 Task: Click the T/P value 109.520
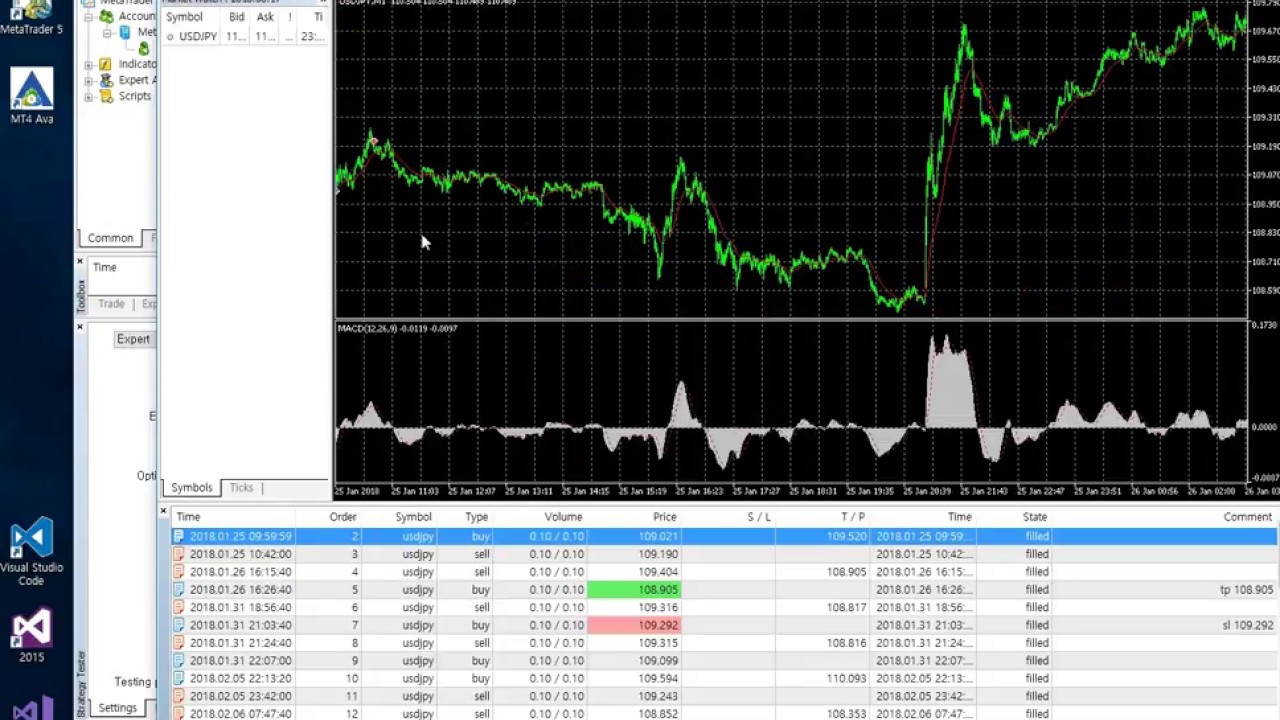tap(846, 537)
